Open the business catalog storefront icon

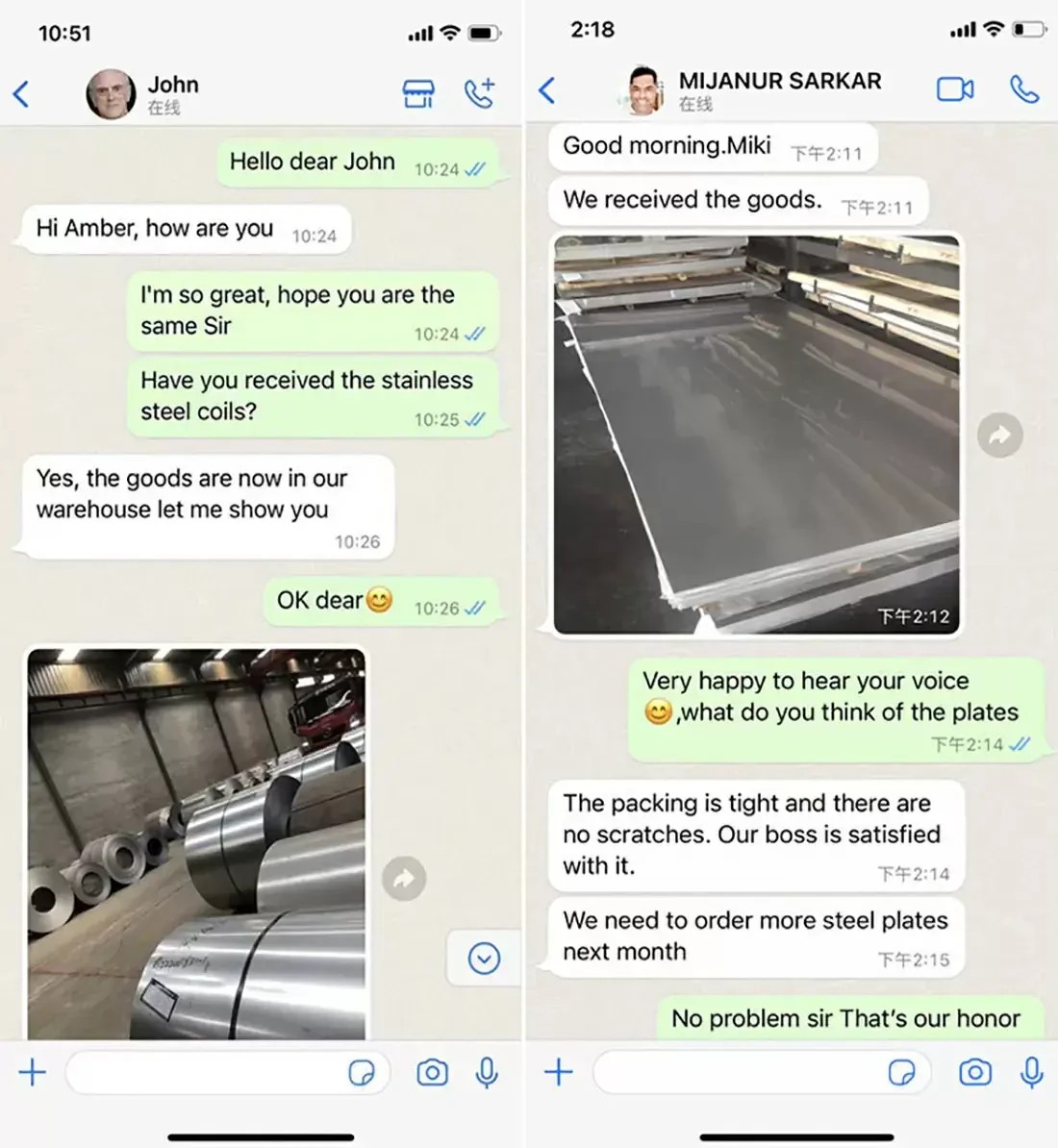pyautogui.click(x=418, y=93)
